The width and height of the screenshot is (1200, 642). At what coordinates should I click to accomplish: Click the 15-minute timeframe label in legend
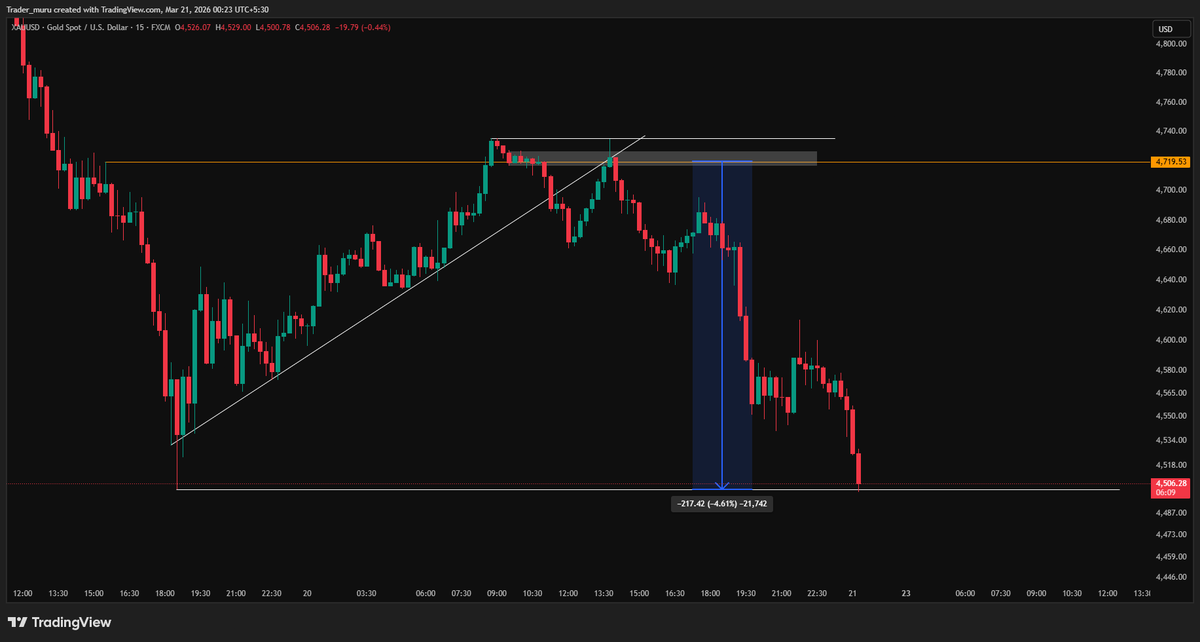tap(139, 29)
